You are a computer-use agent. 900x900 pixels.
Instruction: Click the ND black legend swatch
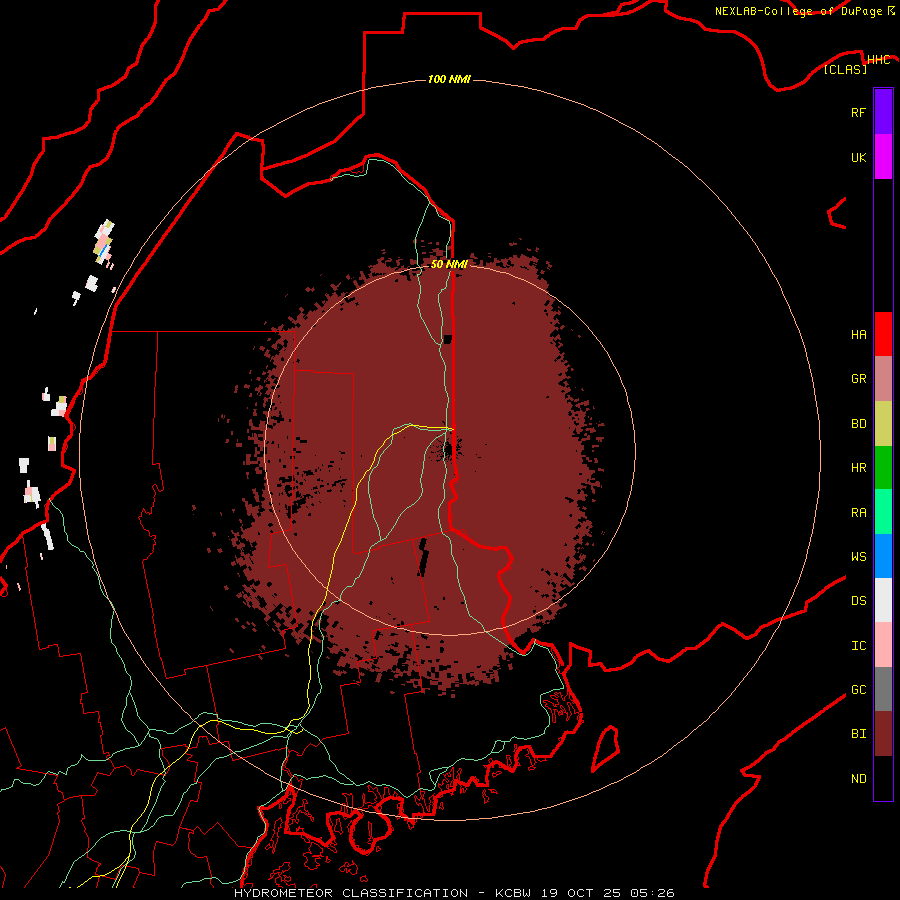pyautogui.click(x=883, y=778)
